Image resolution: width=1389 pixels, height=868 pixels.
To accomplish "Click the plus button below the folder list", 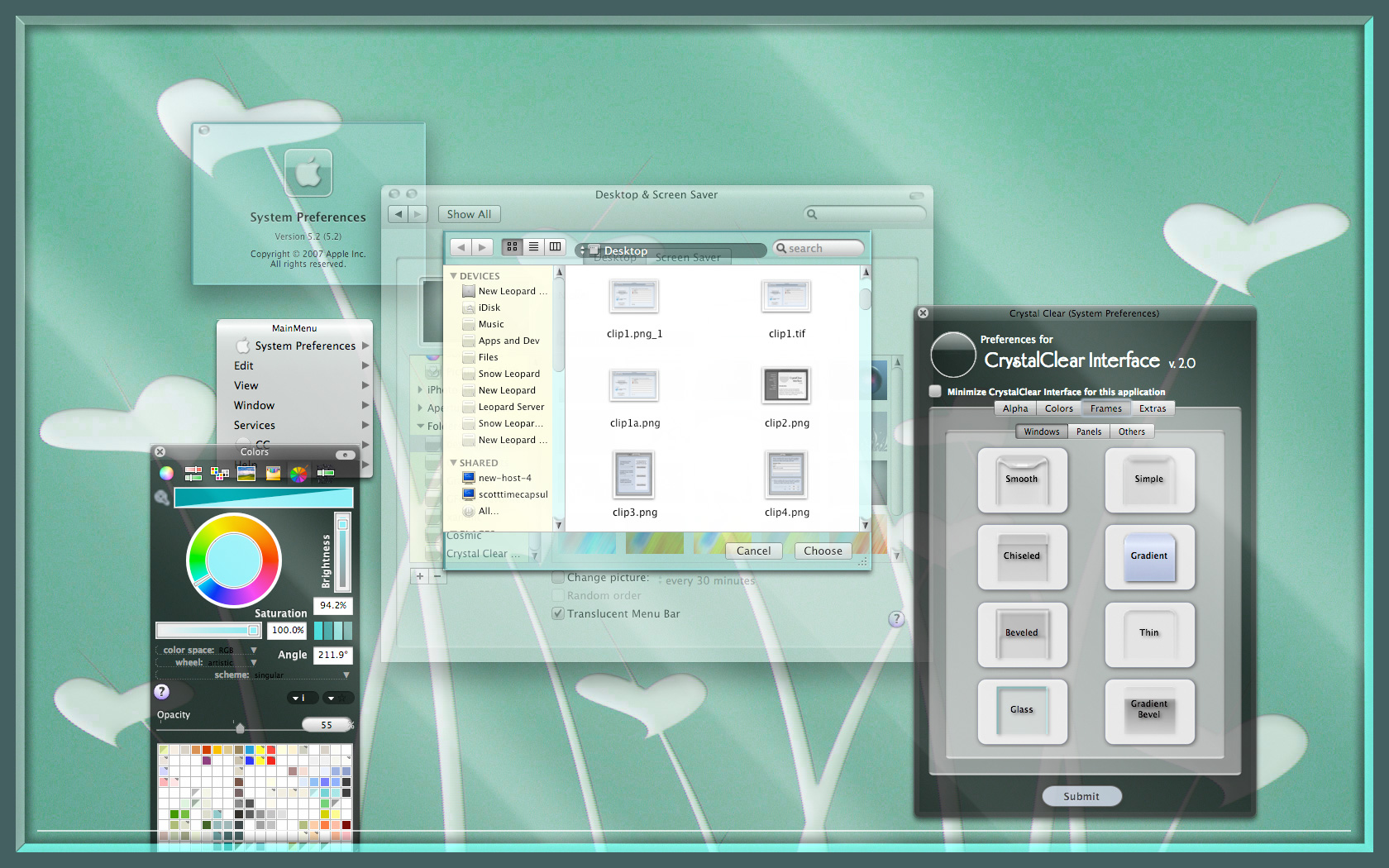I will pyautogui.click(x=420, y=576).
